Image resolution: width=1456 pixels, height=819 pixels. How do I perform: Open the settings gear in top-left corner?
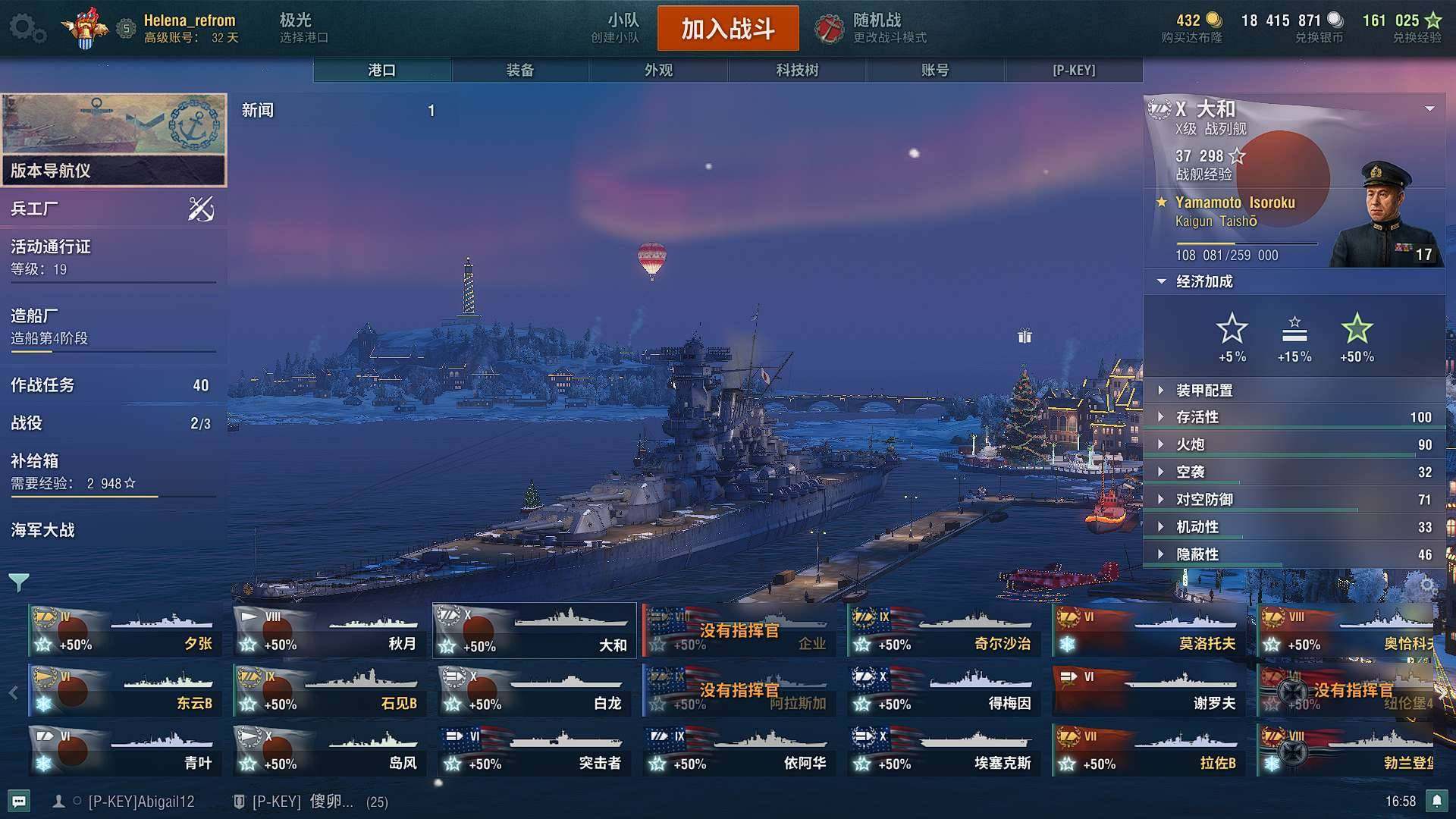point(27,29)
